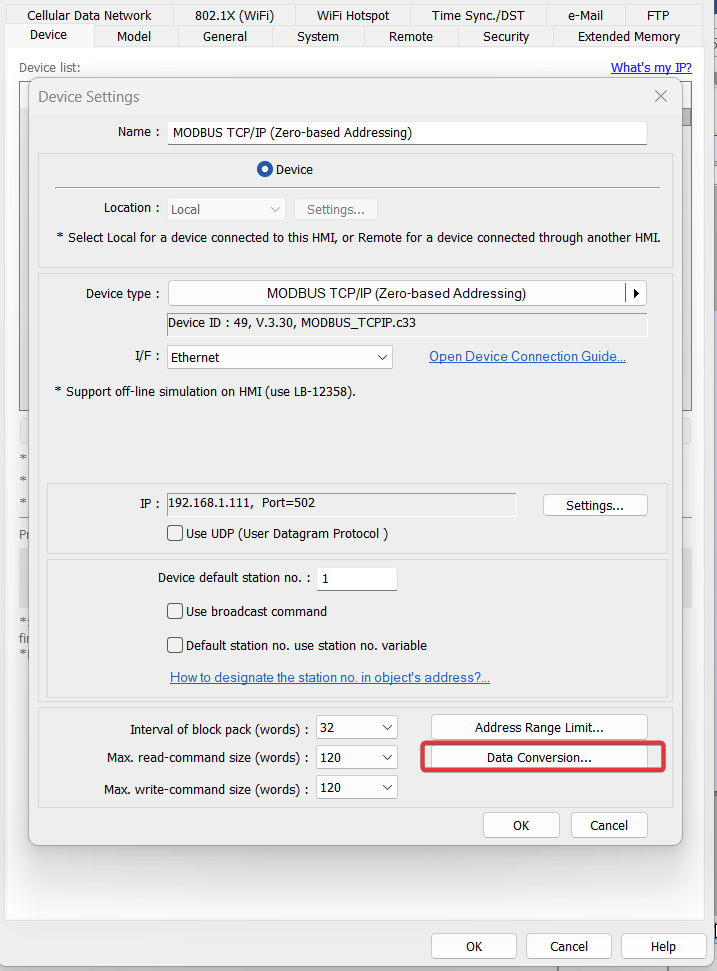Open Device Connection Guide link
Screen dimensions: 717x971
click(x=527, y=357)
